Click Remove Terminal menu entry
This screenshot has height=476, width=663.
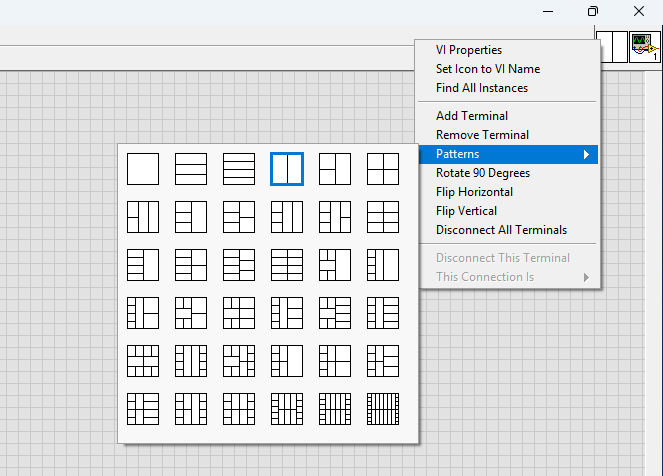(x=508, y=135)
